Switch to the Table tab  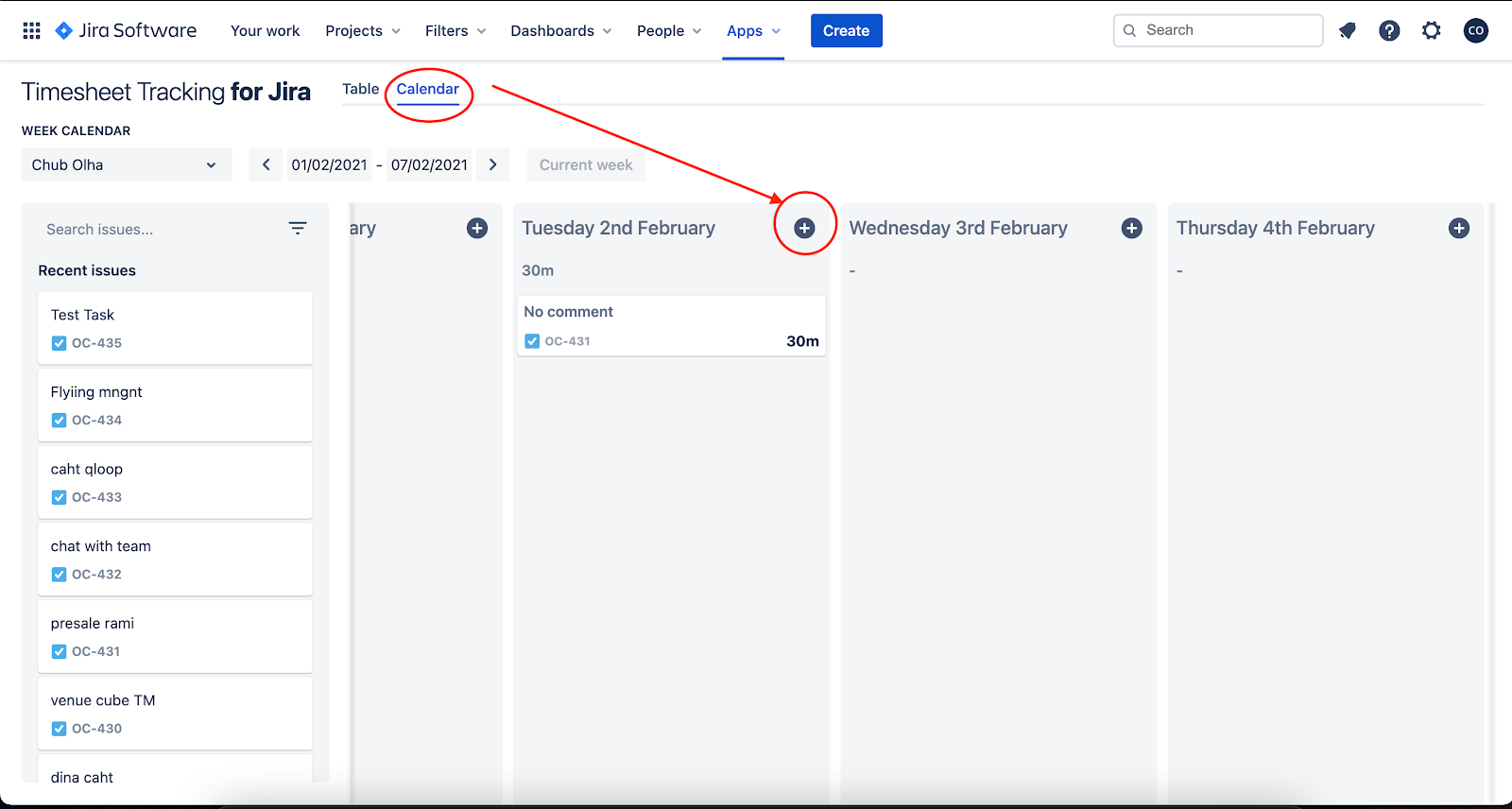(x=360, y=89)
